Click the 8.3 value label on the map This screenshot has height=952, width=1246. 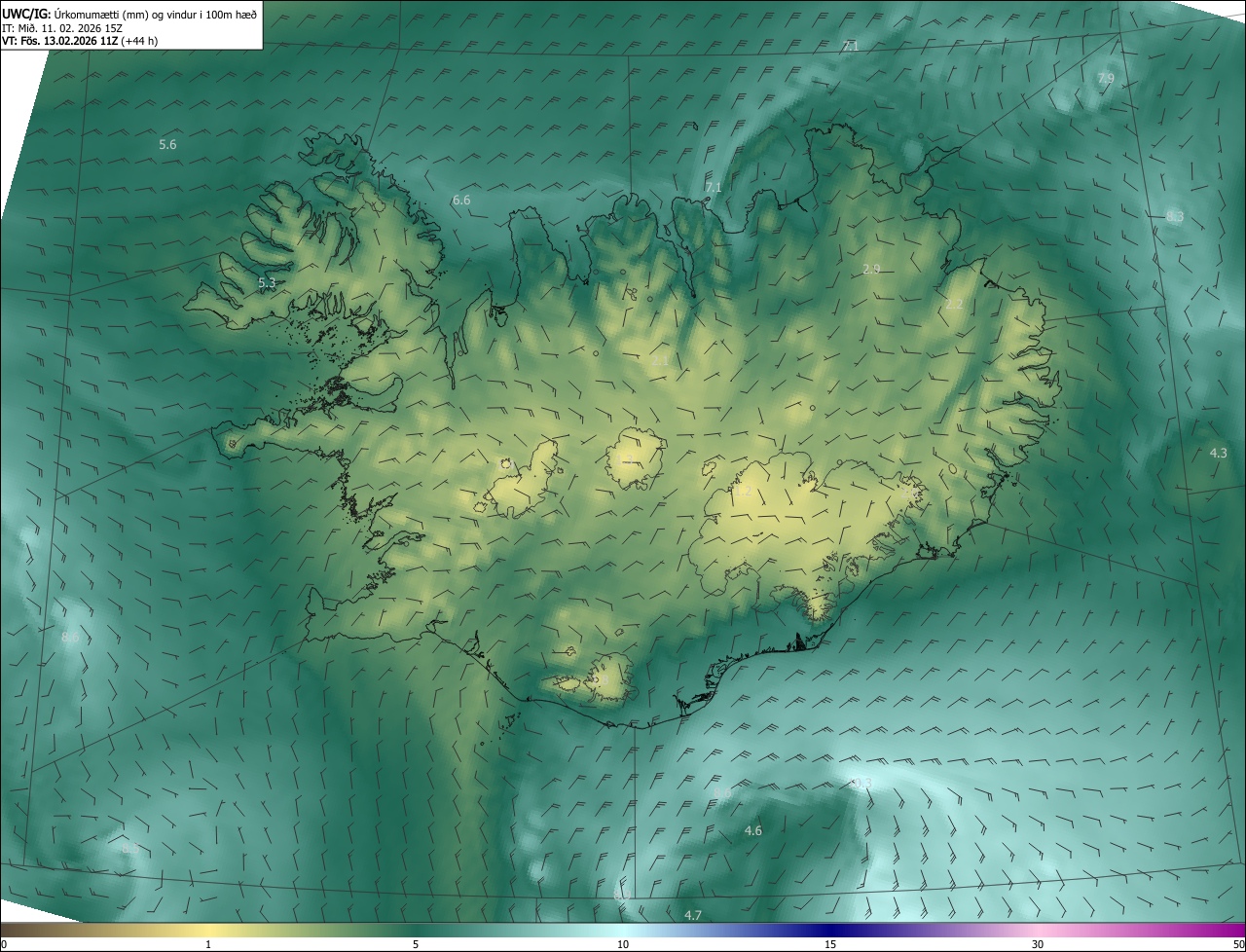click(x=1175, y=216)
